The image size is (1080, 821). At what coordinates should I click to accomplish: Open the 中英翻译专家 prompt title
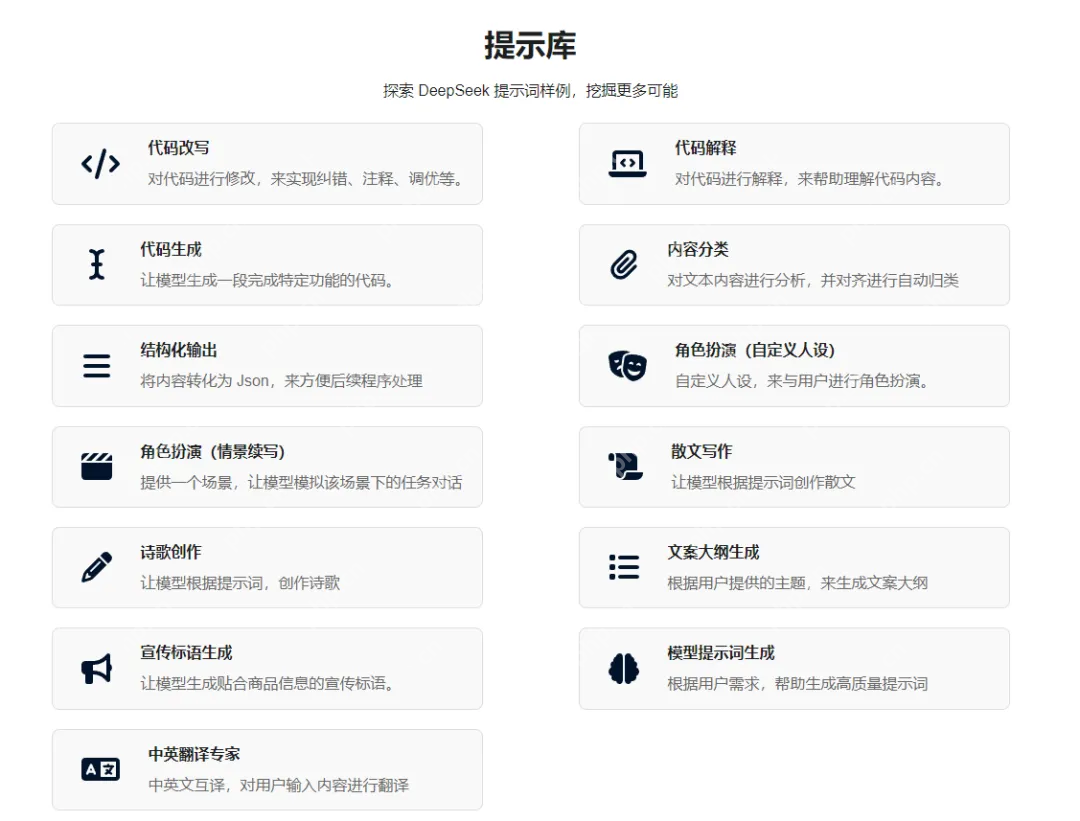[194, 754]
